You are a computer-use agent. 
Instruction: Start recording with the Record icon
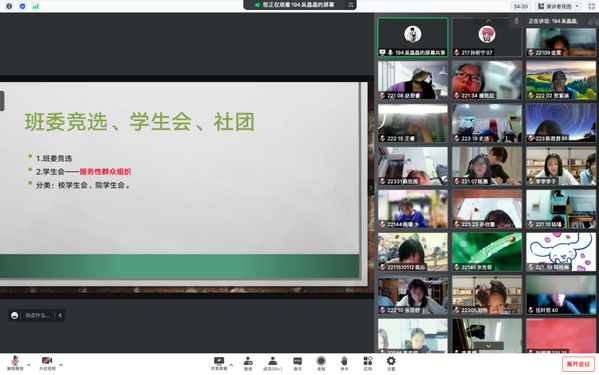(x=321, y=364)
